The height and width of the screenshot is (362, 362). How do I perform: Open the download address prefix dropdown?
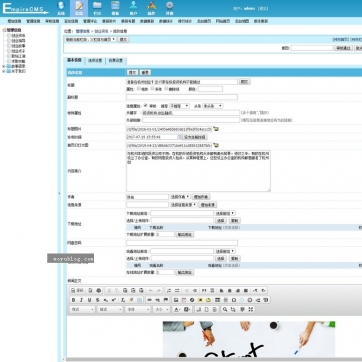225,213
